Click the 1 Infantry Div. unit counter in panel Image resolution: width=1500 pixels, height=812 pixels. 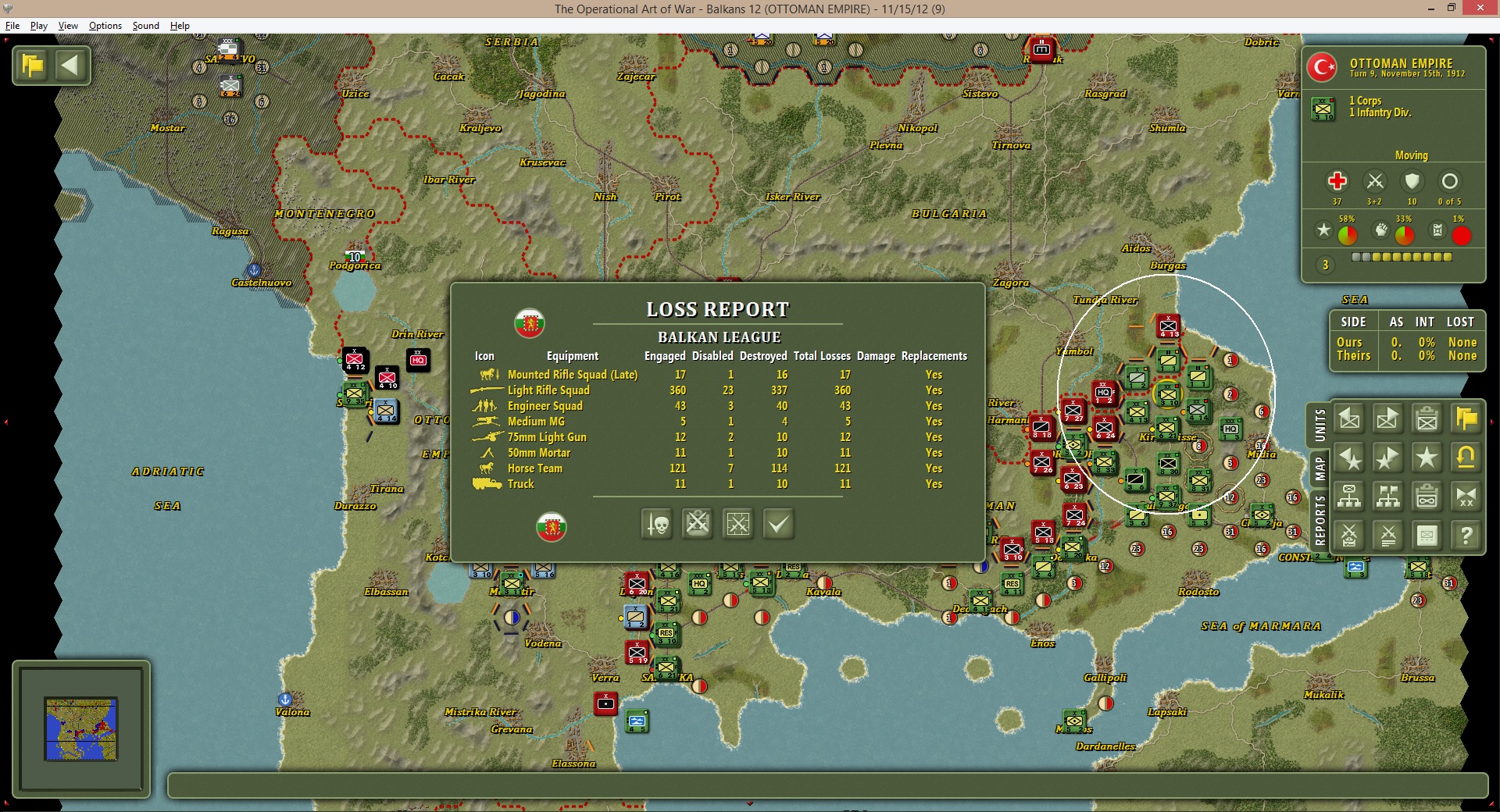point(1323,109)
